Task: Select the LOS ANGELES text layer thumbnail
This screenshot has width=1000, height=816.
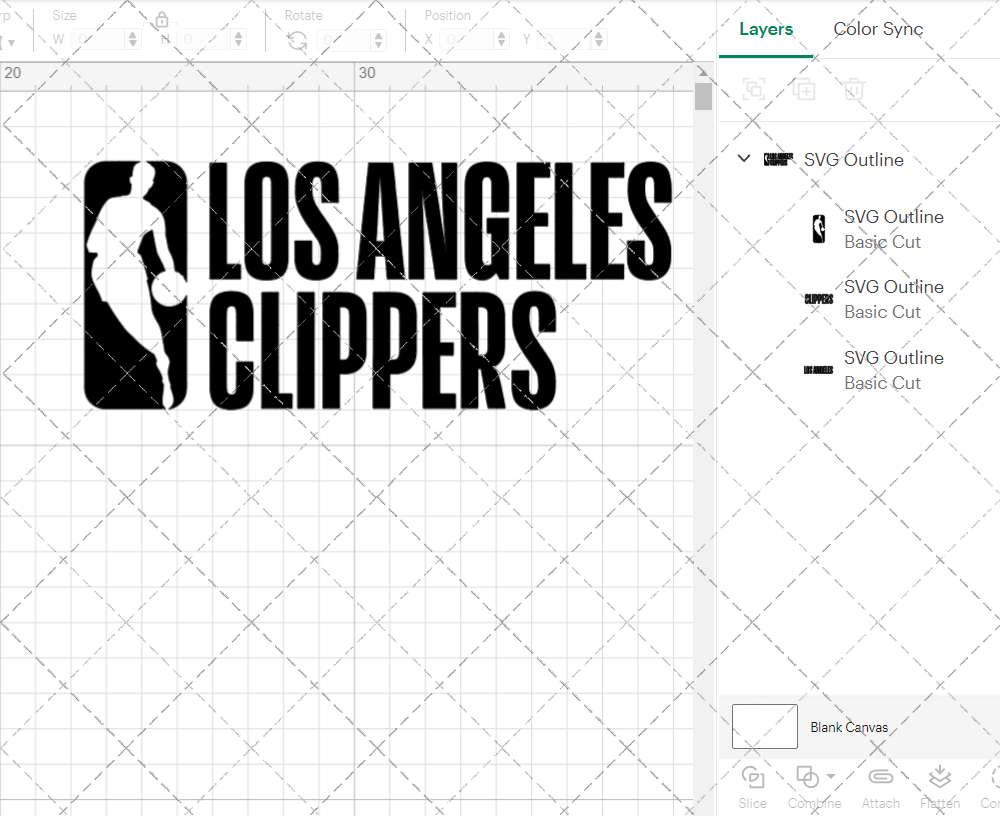Action: 818,370
